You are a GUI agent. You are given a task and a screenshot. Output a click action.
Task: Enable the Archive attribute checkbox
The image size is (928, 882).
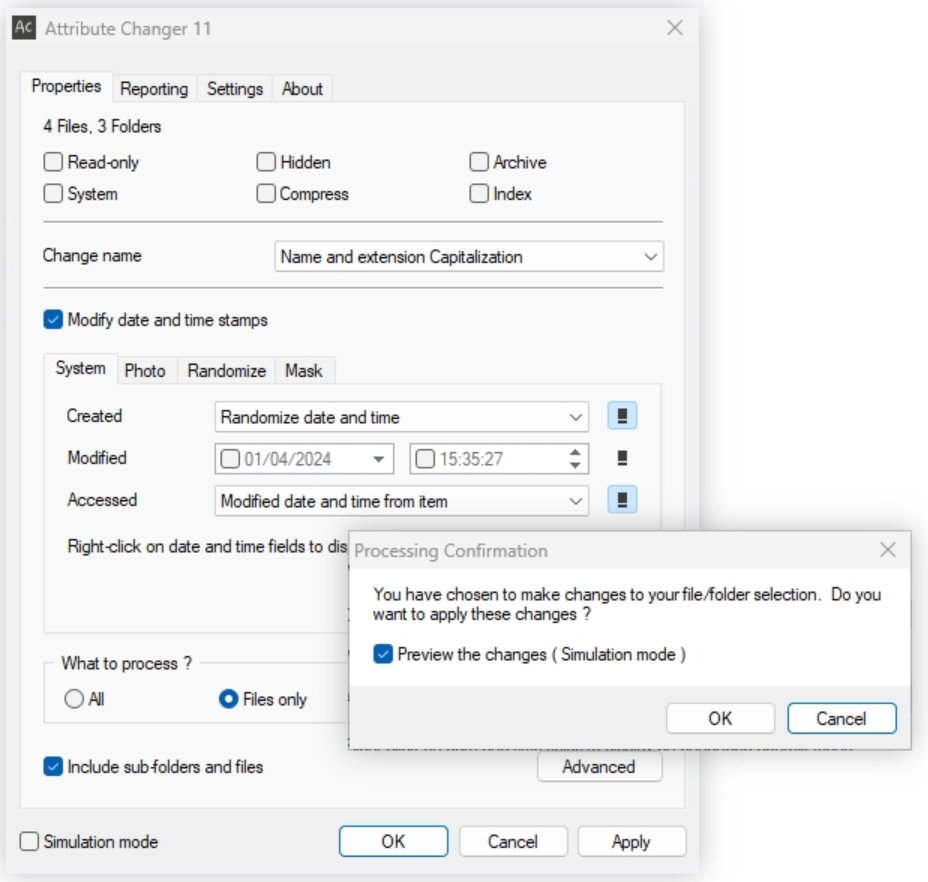tap(479, 162)
